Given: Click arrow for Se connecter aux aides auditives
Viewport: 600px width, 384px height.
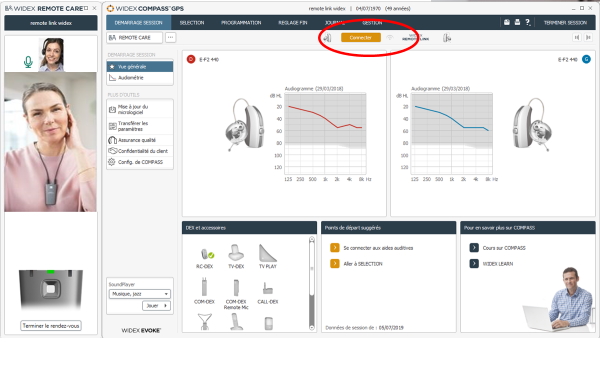Looking at the screenshot, I should pos(334,248).
